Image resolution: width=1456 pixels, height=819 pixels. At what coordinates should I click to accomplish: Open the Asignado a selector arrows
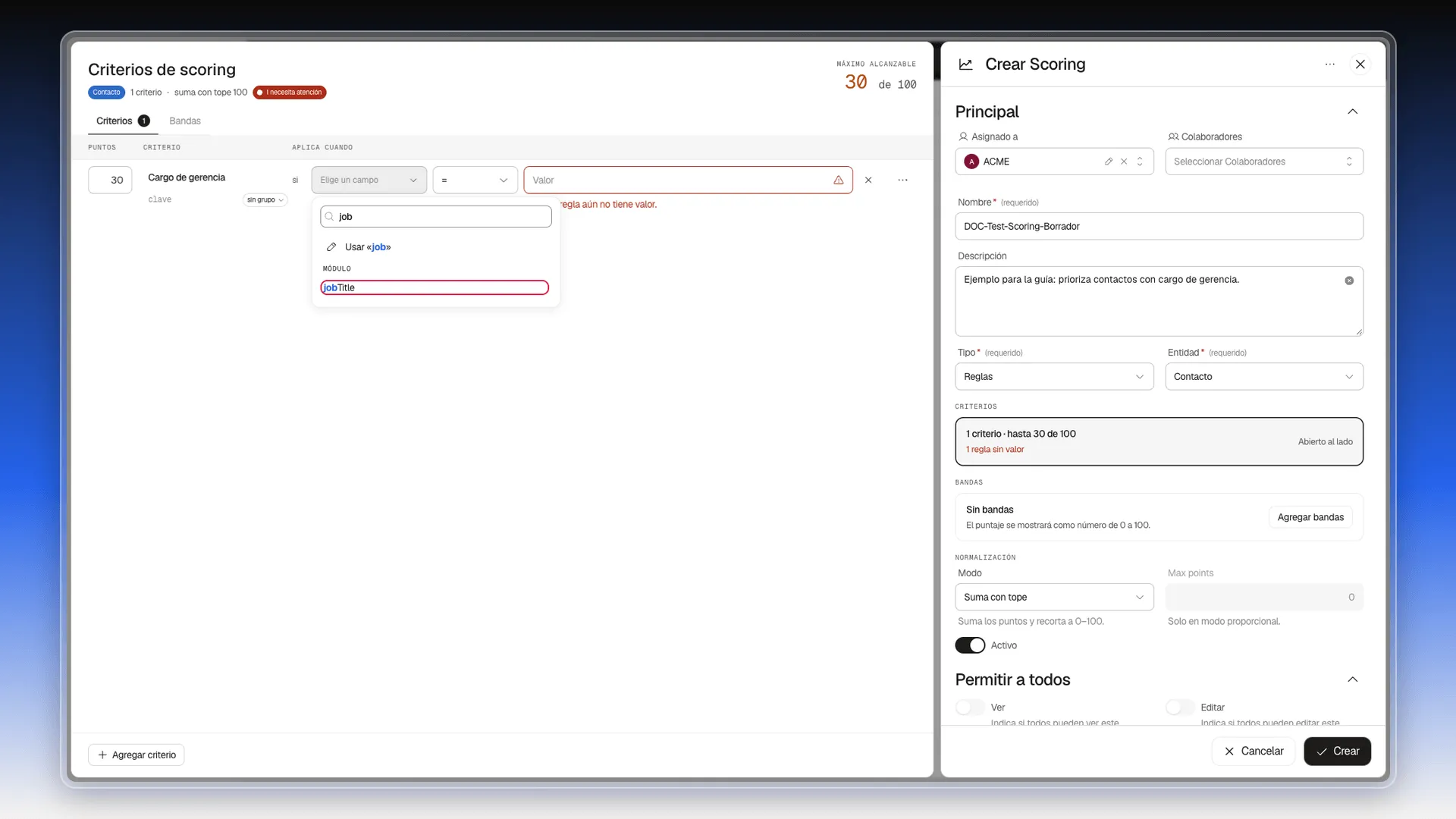click(1140, 162)
